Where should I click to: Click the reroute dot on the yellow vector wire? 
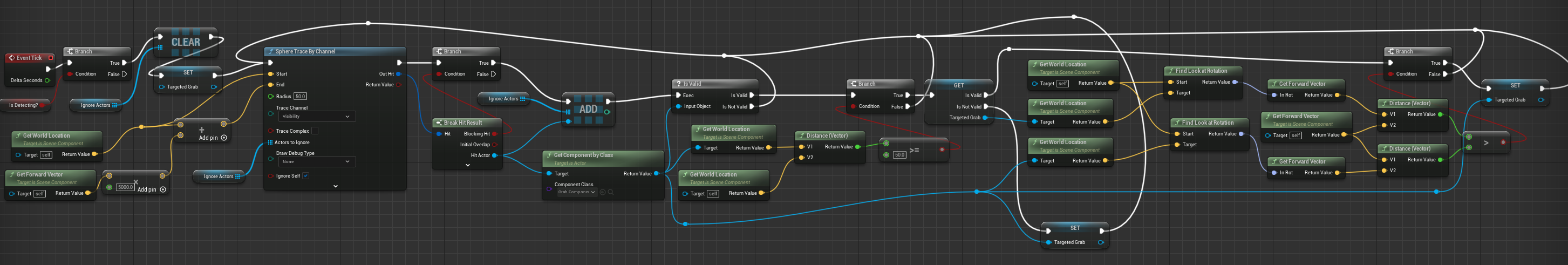click(x=141, y=127)
